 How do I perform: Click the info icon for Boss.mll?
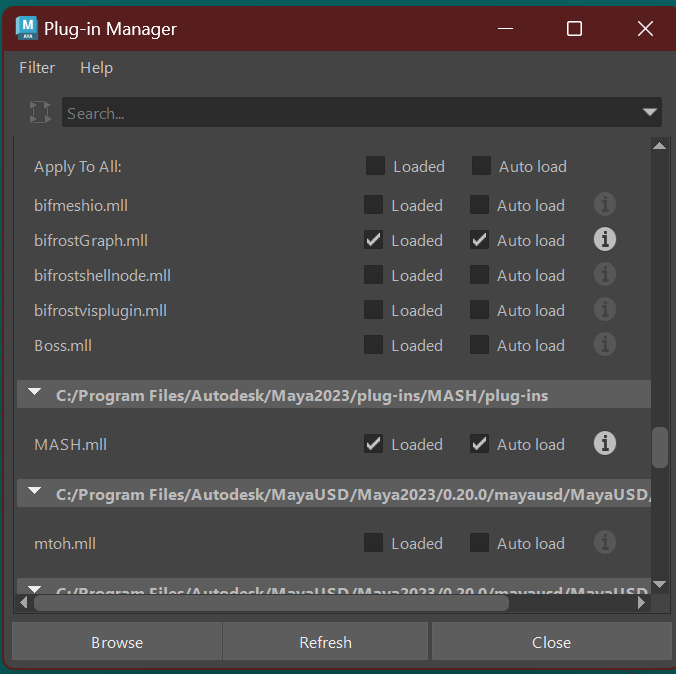(604, 345)
